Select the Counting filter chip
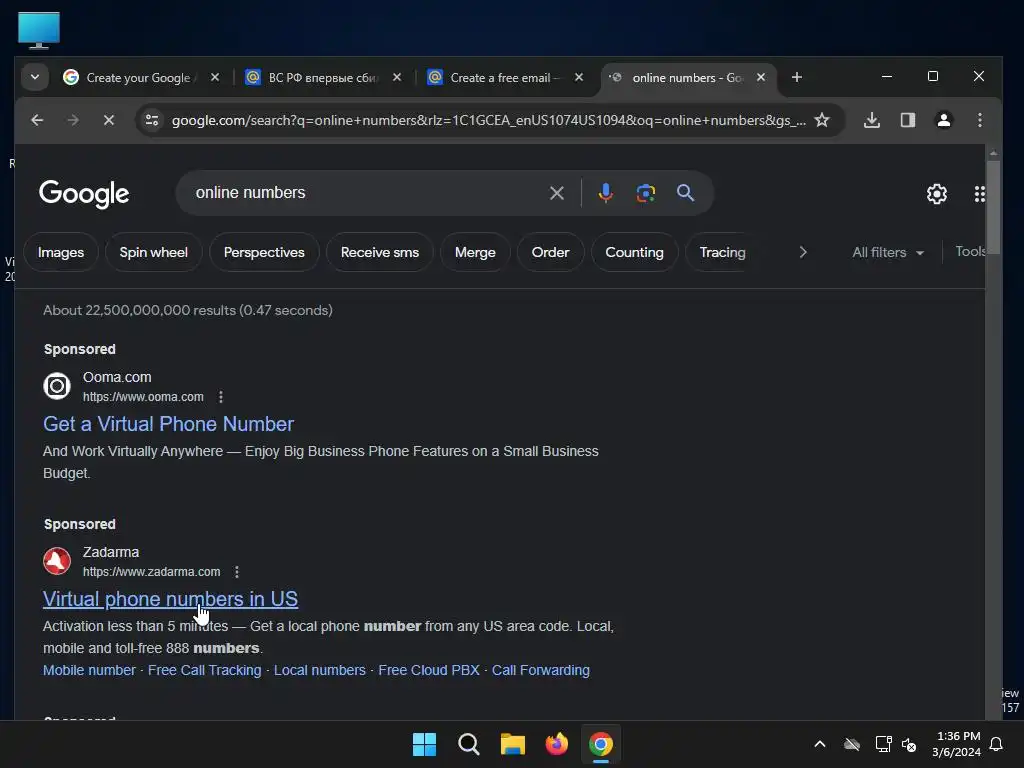Screen dimensions: 1024x768 pos(634,253)
